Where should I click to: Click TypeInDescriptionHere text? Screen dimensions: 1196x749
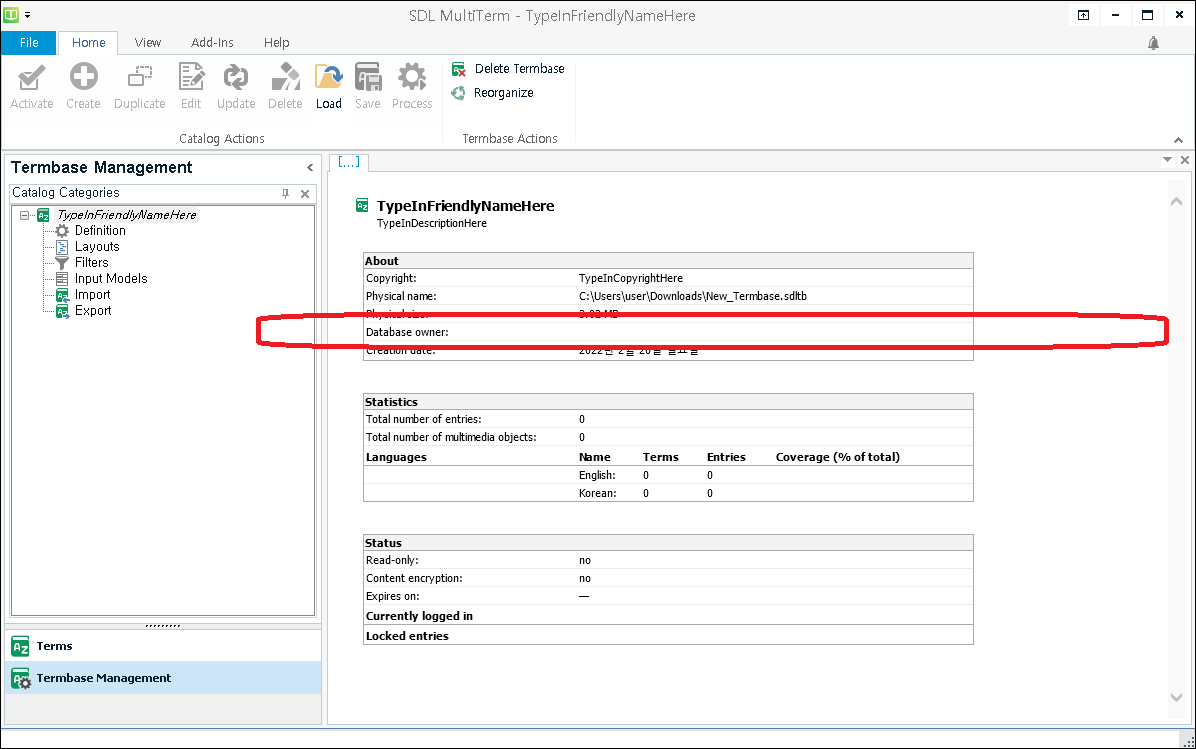(x=432, y=223)
